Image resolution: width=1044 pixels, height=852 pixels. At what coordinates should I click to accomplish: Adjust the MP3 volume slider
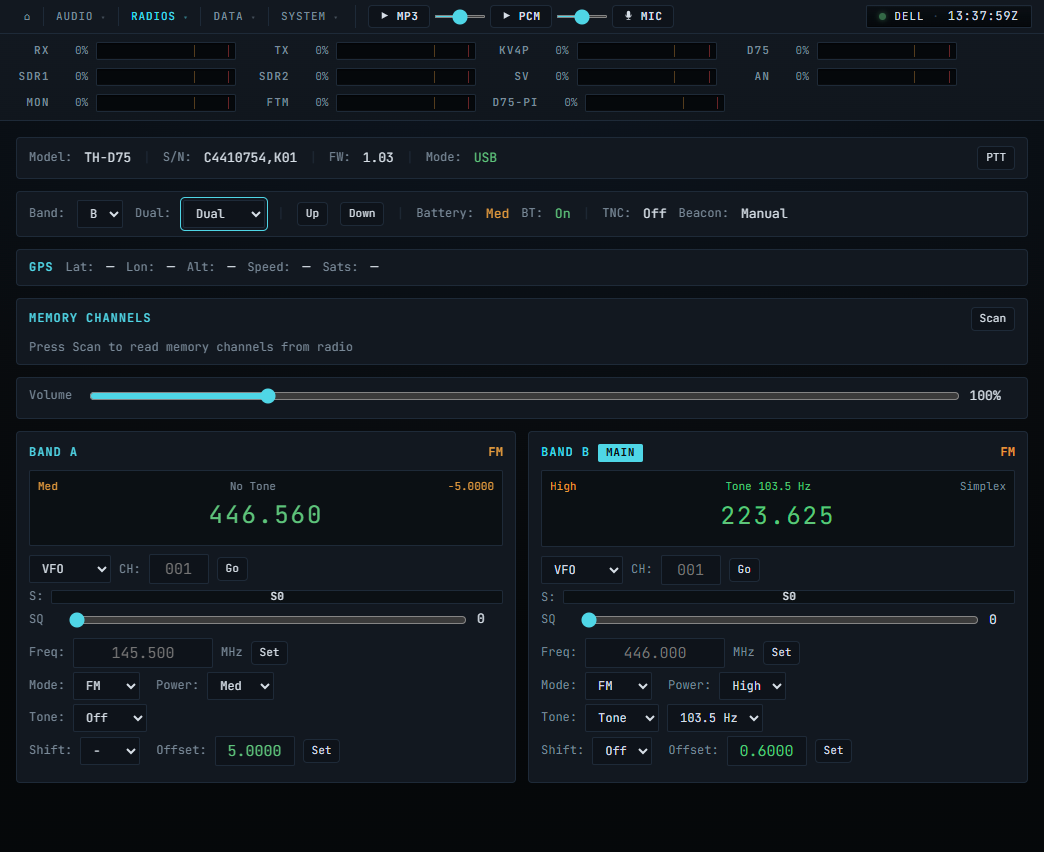[459, 17]
